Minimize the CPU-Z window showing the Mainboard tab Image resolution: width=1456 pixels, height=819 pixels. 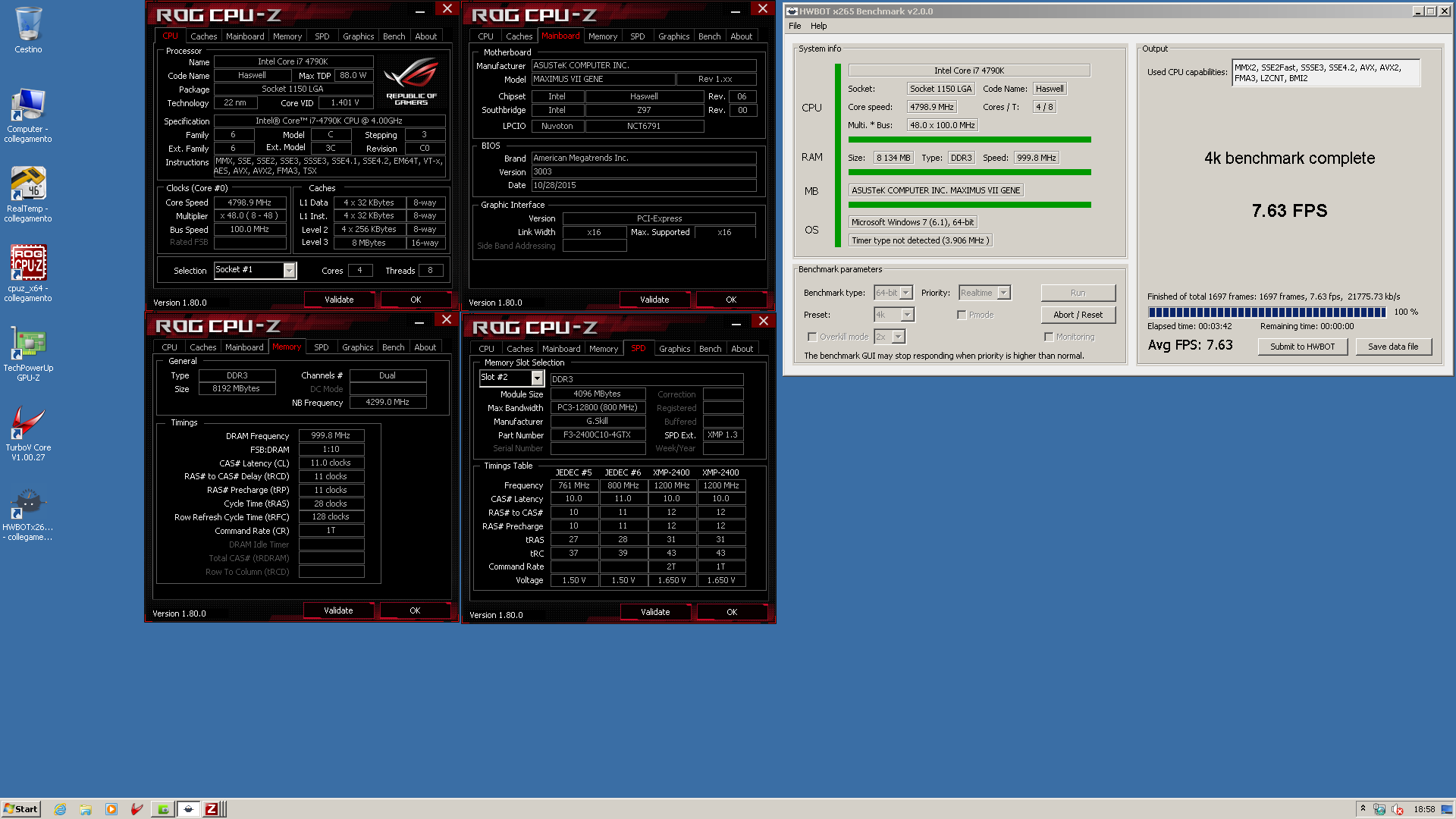[x=735, y=11]
